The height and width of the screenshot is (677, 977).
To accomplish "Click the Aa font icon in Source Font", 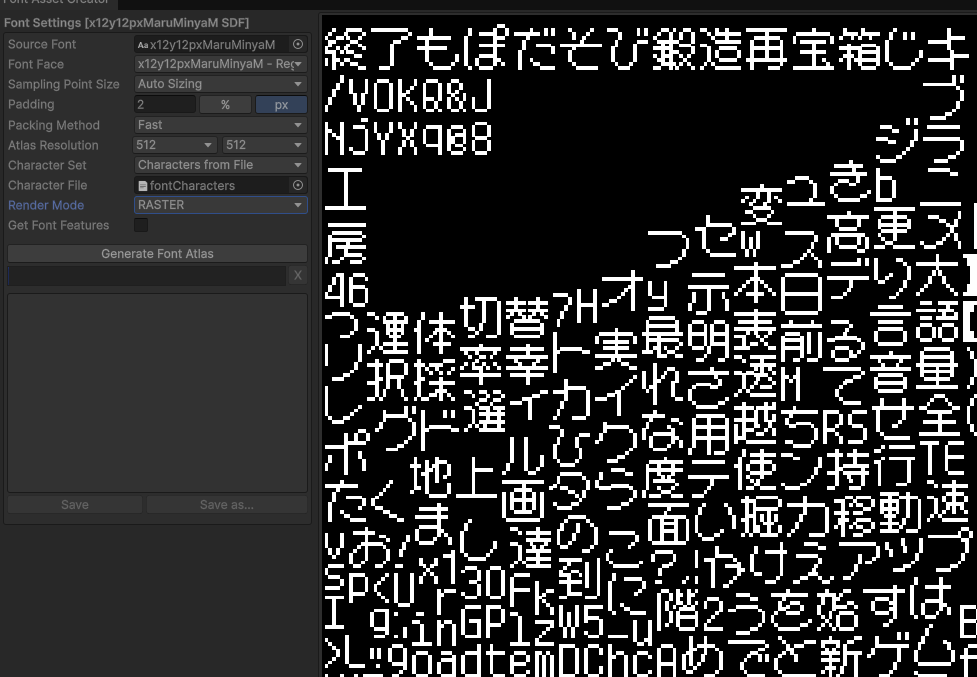I will click(143, 45).
